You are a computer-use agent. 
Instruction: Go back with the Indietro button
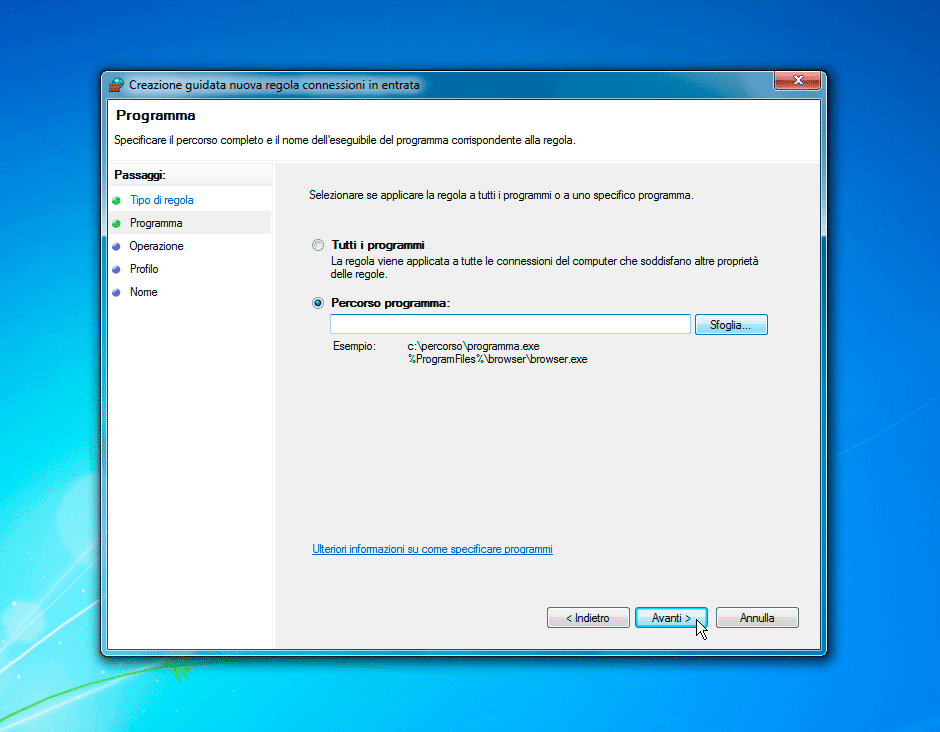tap(588, 617)
